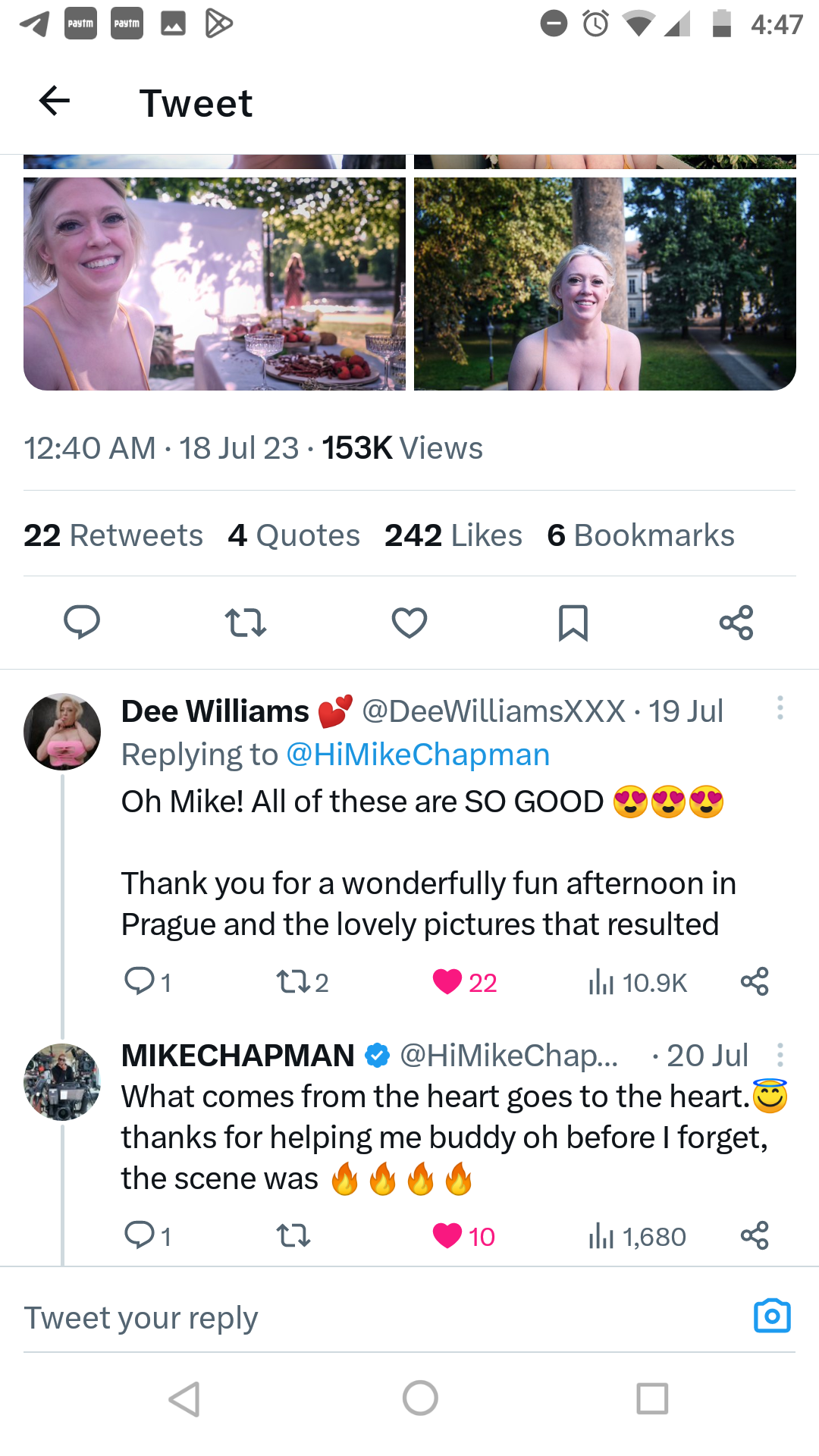Open the @HiMikeChapman mention link
The image size is (819, 1456).
coord(418,755)
